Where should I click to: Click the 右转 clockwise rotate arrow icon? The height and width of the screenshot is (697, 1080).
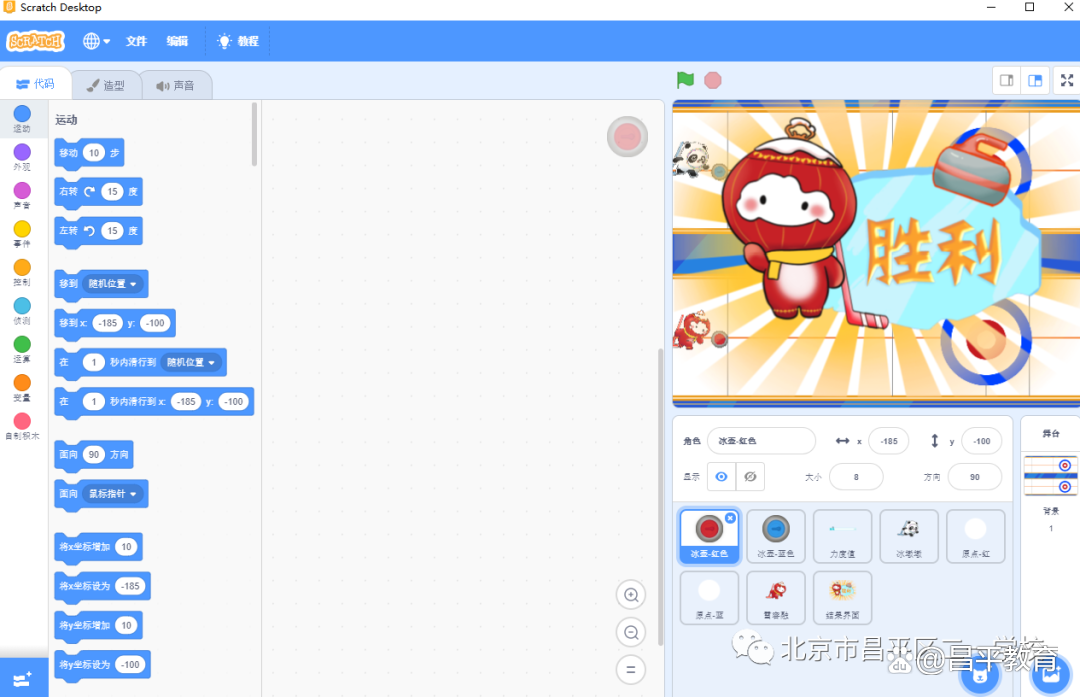pos(90,191)
